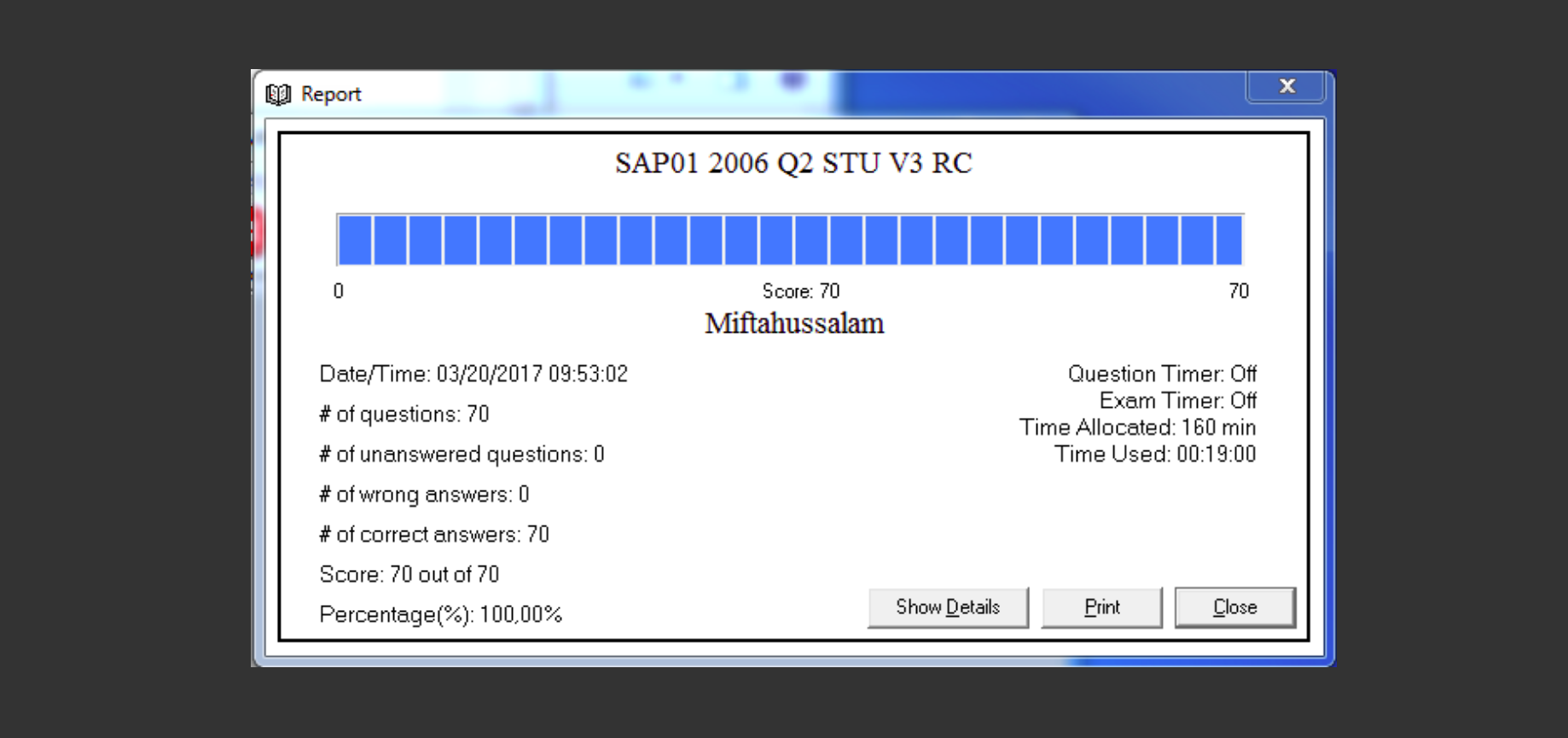Image resolution: width=1568 pixels, height=738 pixels.
Task: Click the '# of correct answers: 70' line
Action: tap(433, 535)
